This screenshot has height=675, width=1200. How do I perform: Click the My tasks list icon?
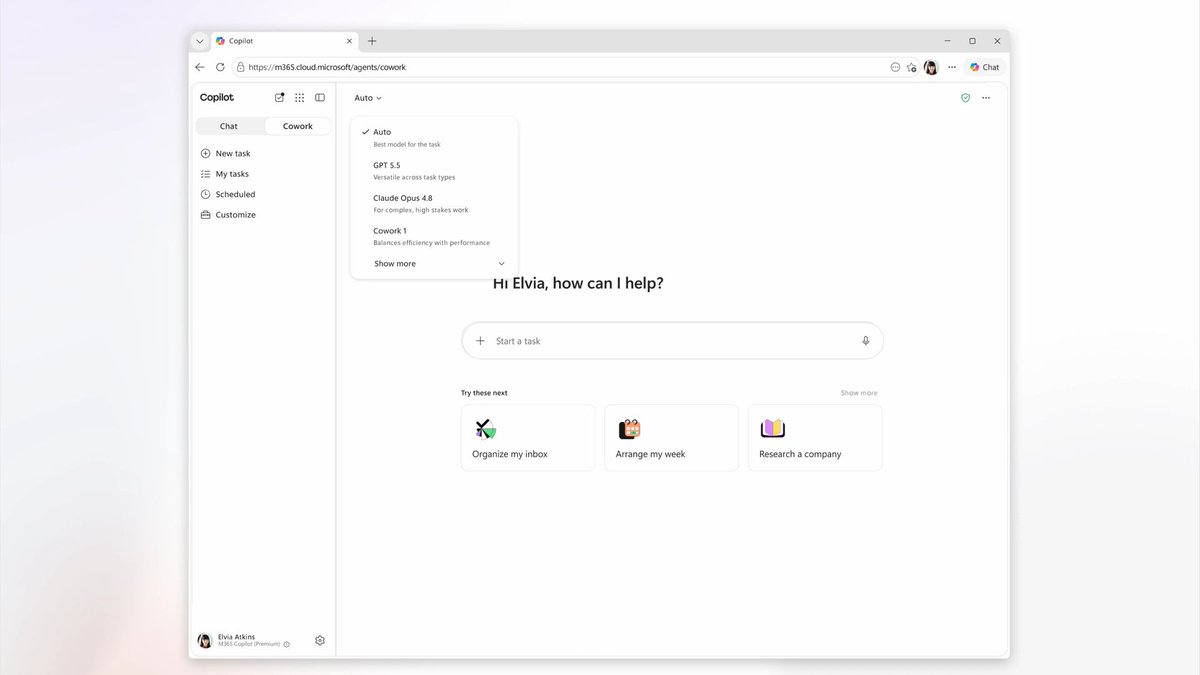click(205, 174)
